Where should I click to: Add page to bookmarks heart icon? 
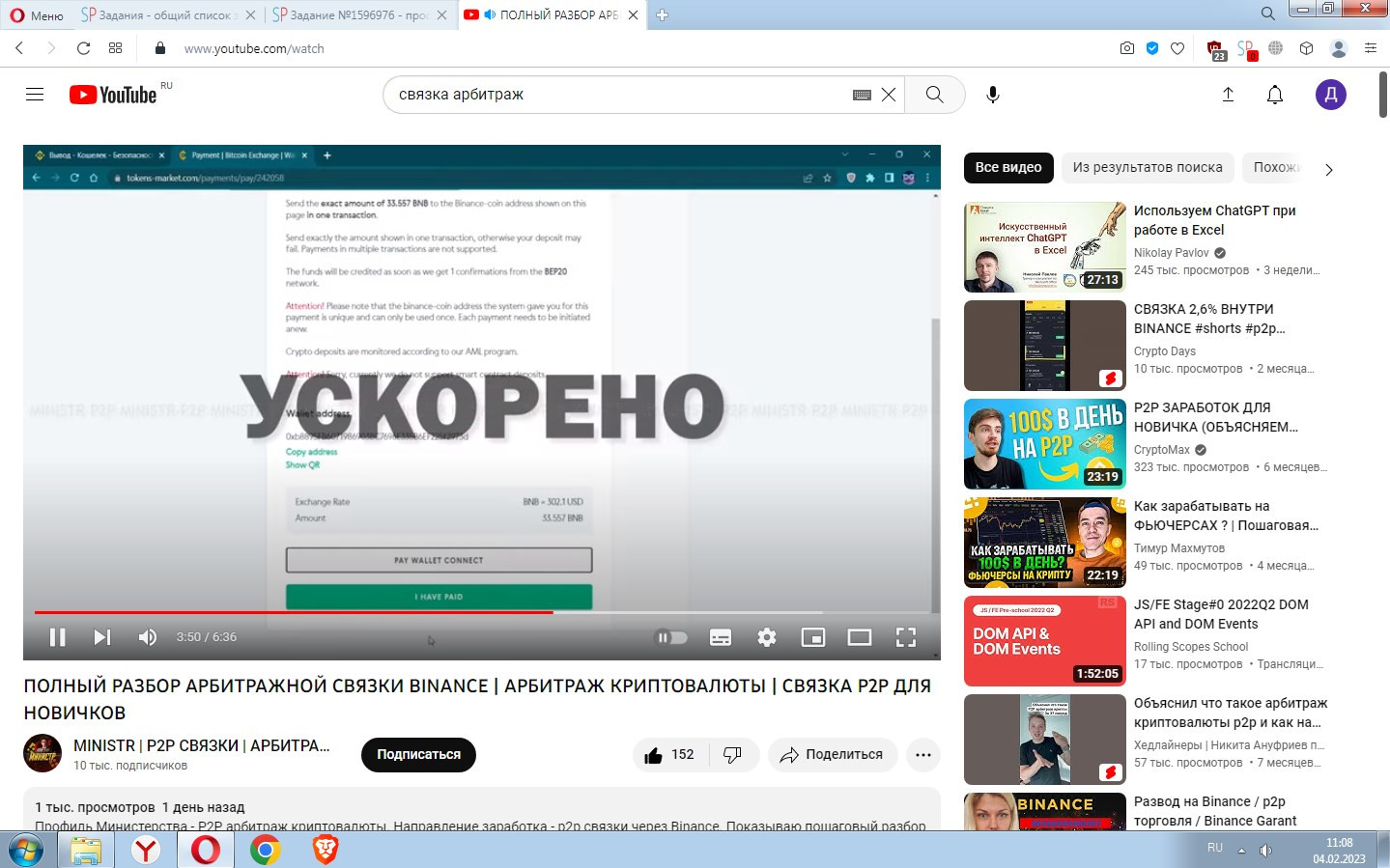click(1177, 48)
